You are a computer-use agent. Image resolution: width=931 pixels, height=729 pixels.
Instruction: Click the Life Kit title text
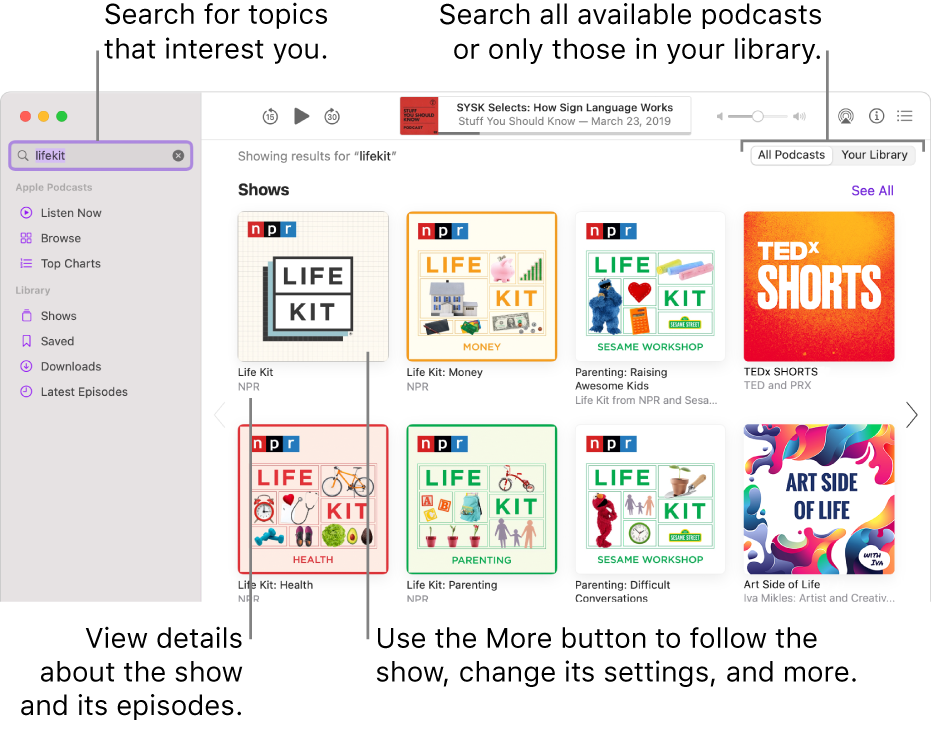point(255,372)
